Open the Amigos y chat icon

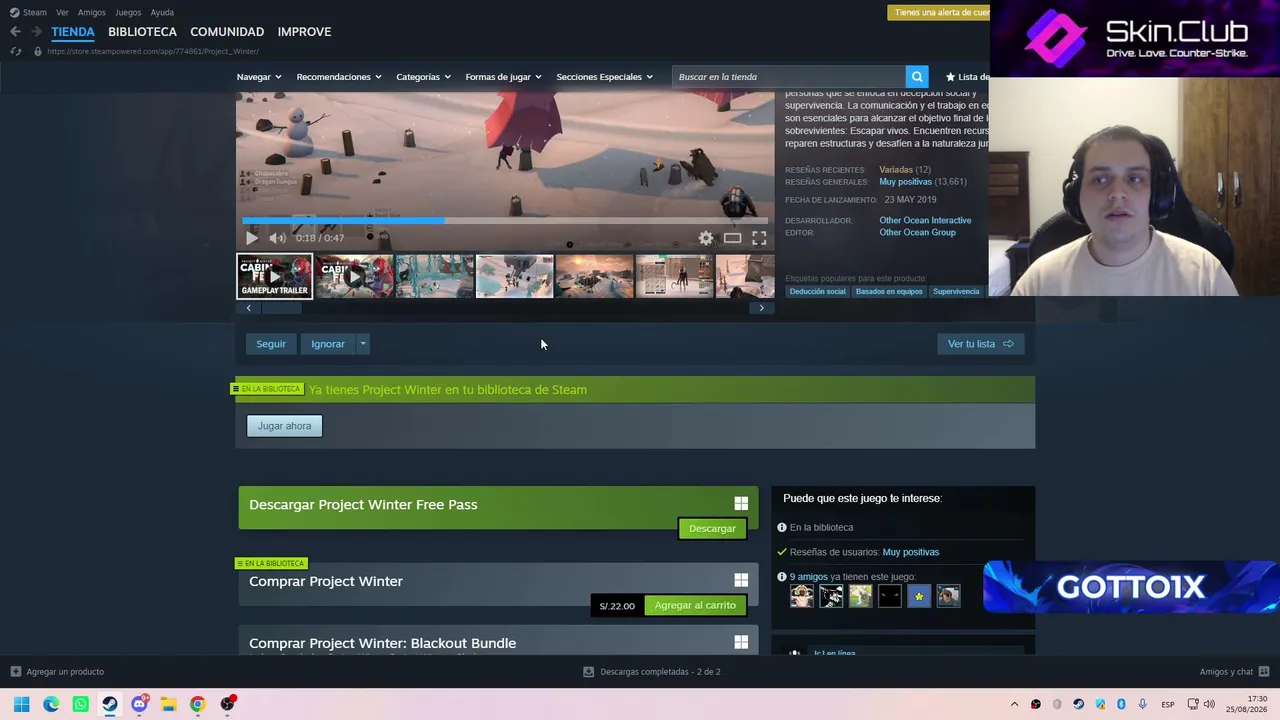1264,672
